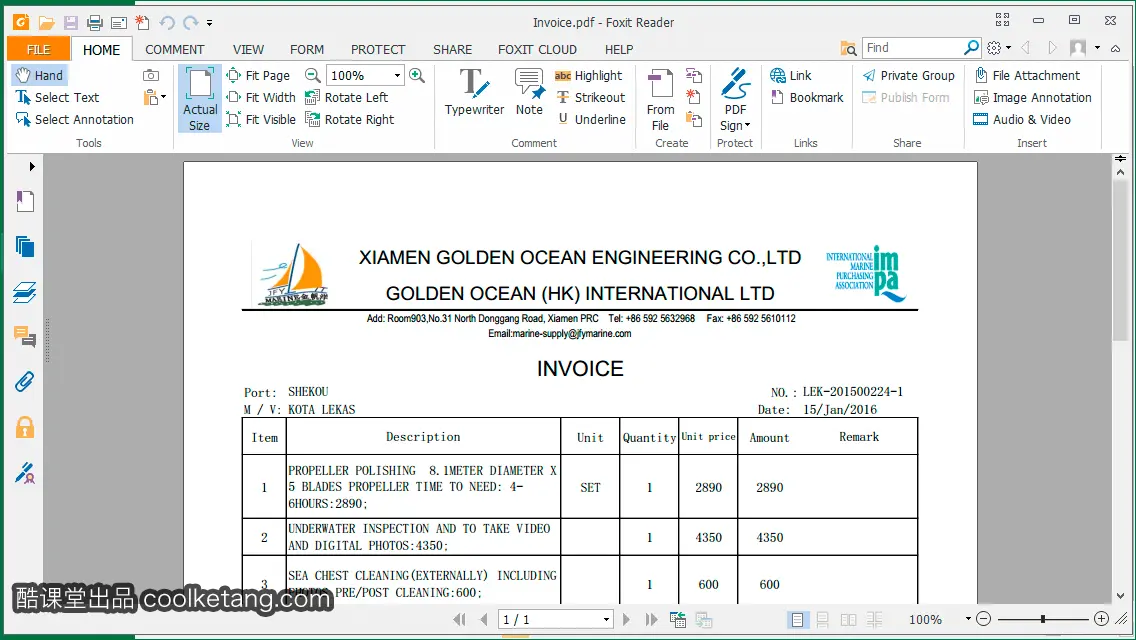
Task: Expand the navigation panel arrow
Action: click(x=32, y=167)
